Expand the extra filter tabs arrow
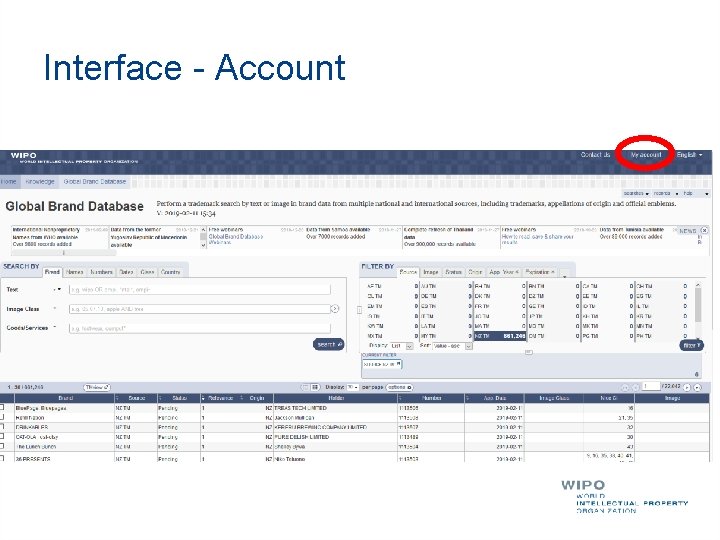The height and width of the screenshot is (540, 720). [565, 274]
